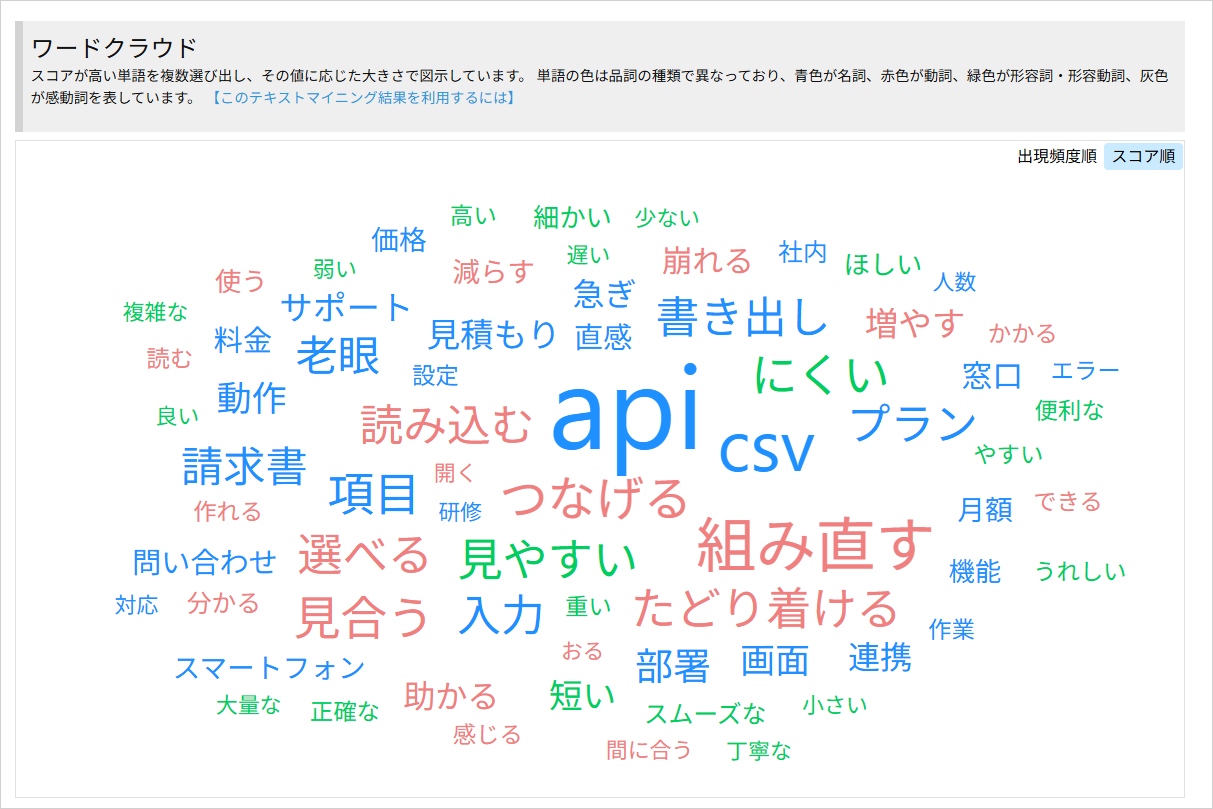This screenshot has height=809, width=1213.
Task: Click the blue word 項目
Action: coord(373,493)
